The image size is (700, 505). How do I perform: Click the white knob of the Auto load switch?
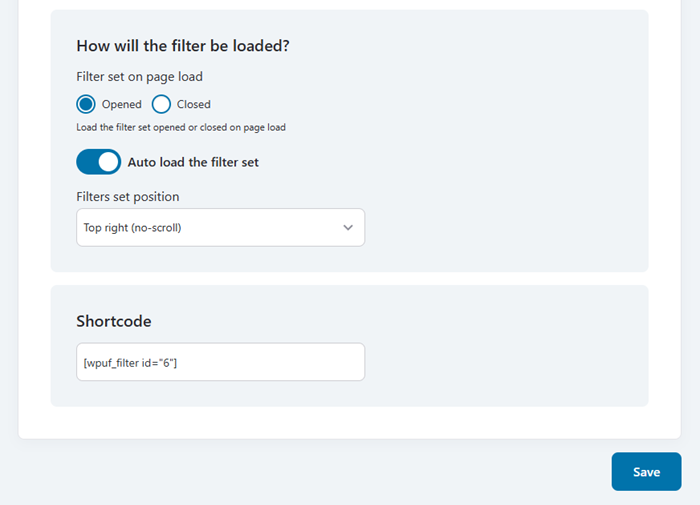(109, 162)
